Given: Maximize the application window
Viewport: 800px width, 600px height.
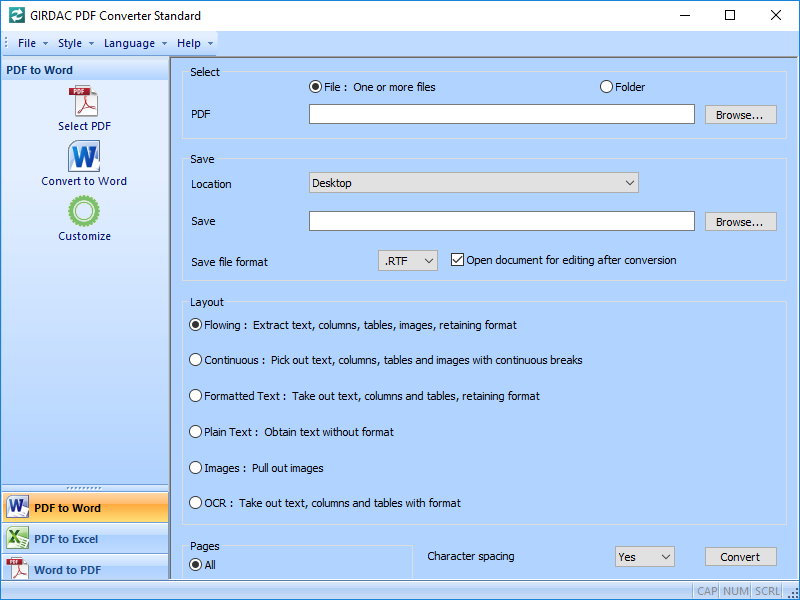Looking at the screenshot, I should [730, 15].
